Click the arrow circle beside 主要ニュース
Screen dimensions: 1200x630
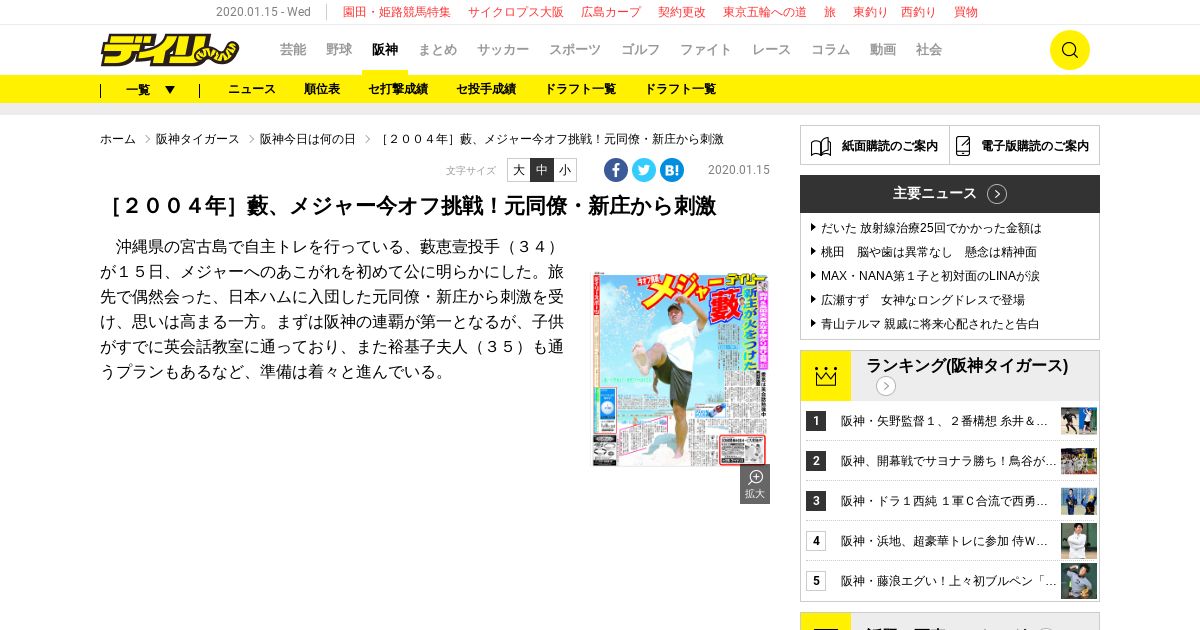[997, 194]
